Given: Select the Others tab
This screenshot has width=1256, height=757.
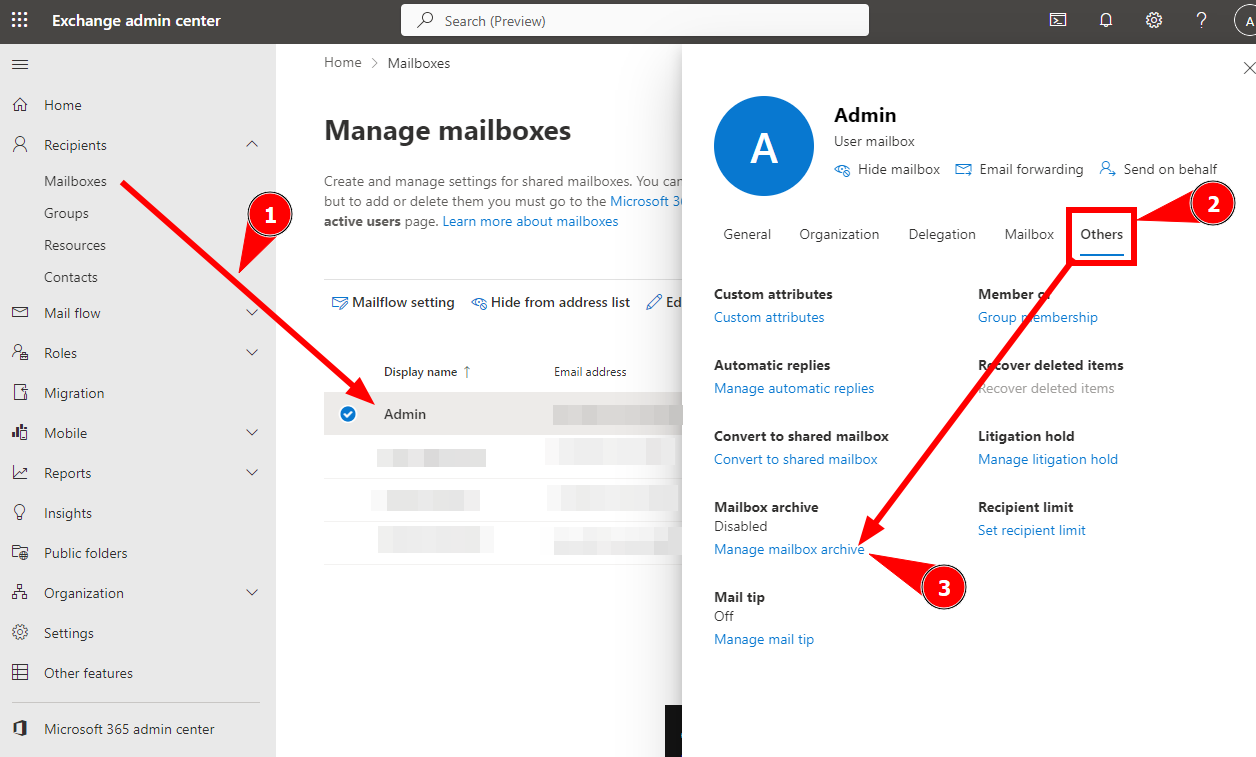Looking at the screenshot, I should click(1101, 234).
